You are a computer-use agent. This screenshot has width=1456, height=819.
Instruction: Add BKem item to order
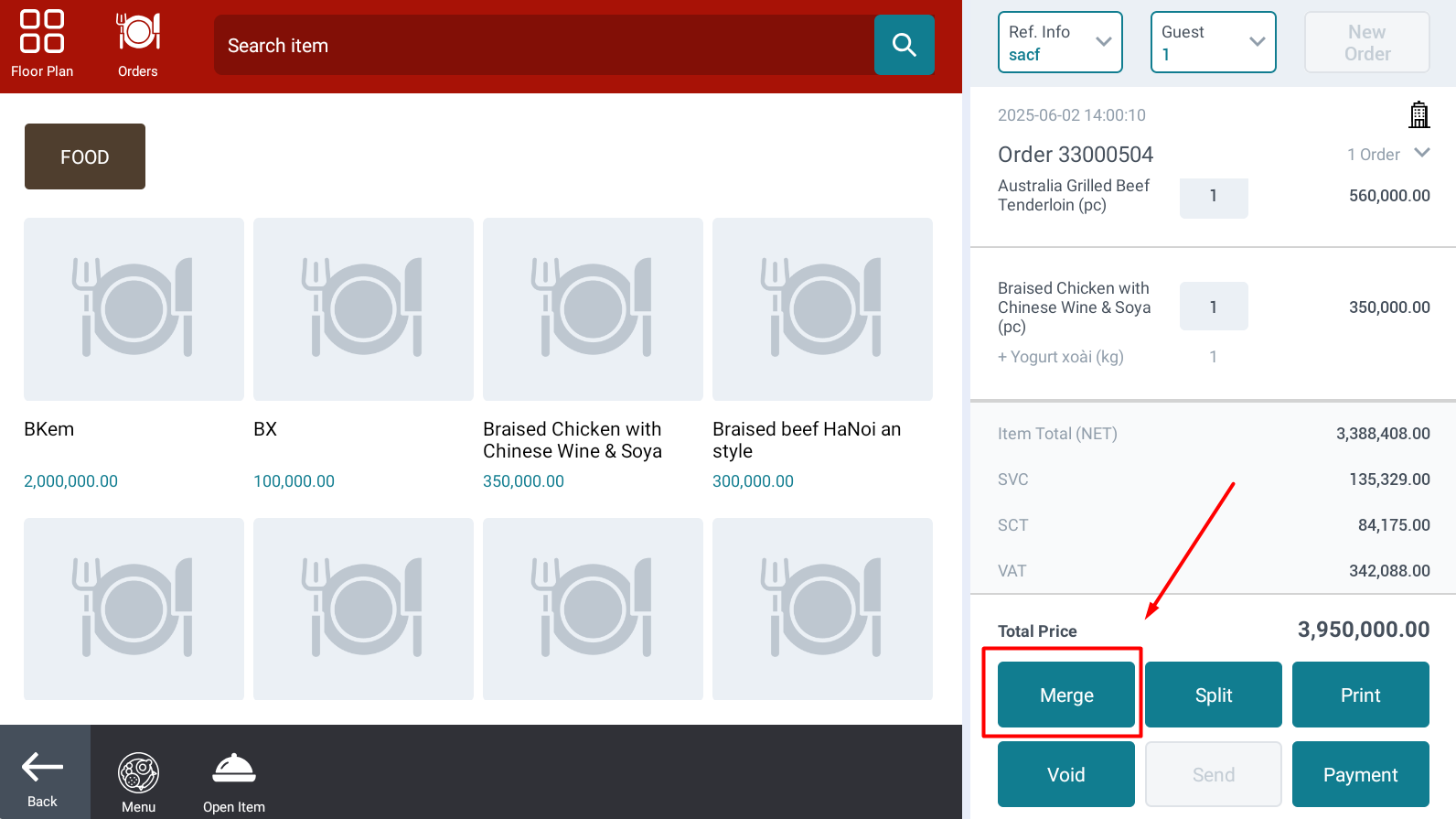pos(134,309)
